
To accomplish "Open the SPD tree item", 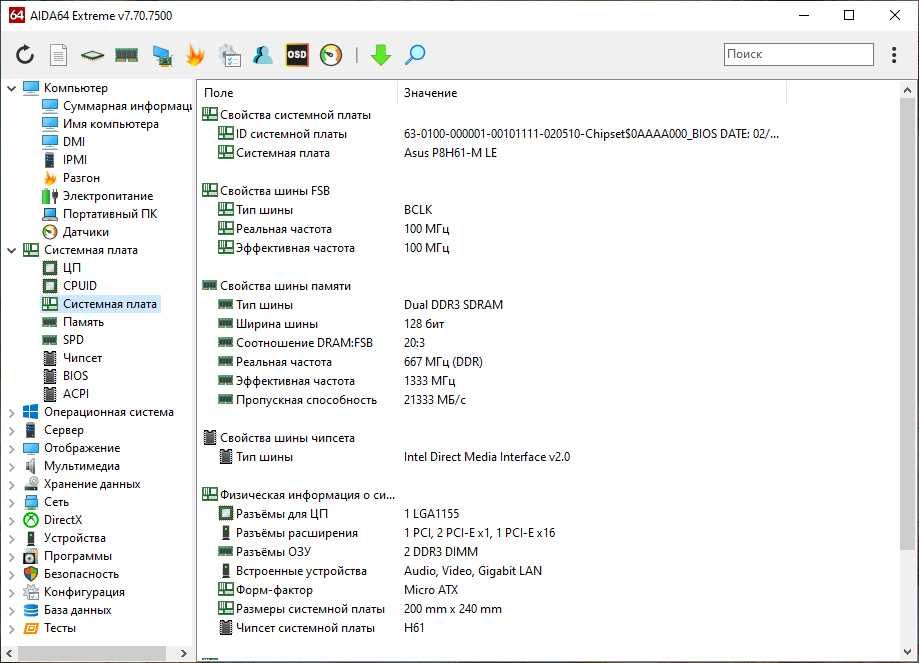I will (x=63, y=340).
